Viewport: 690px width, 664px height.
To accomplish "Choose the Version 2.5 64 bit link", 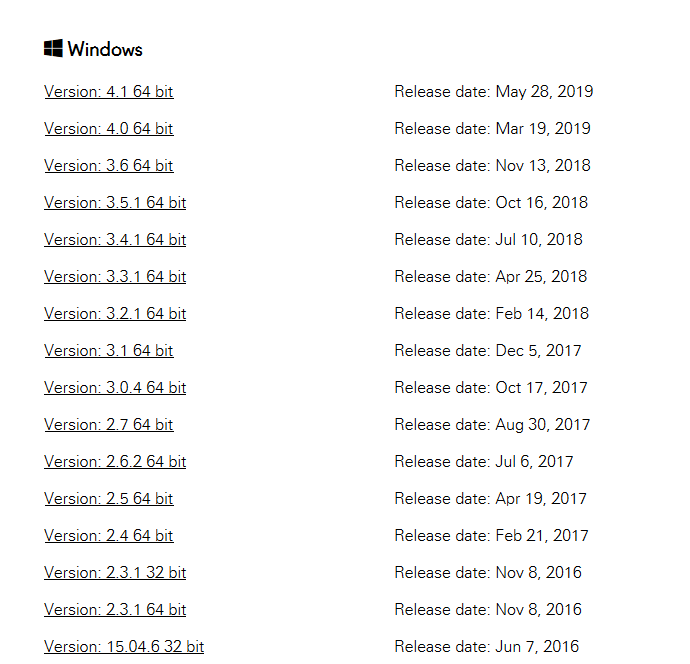I will [108, 499].
